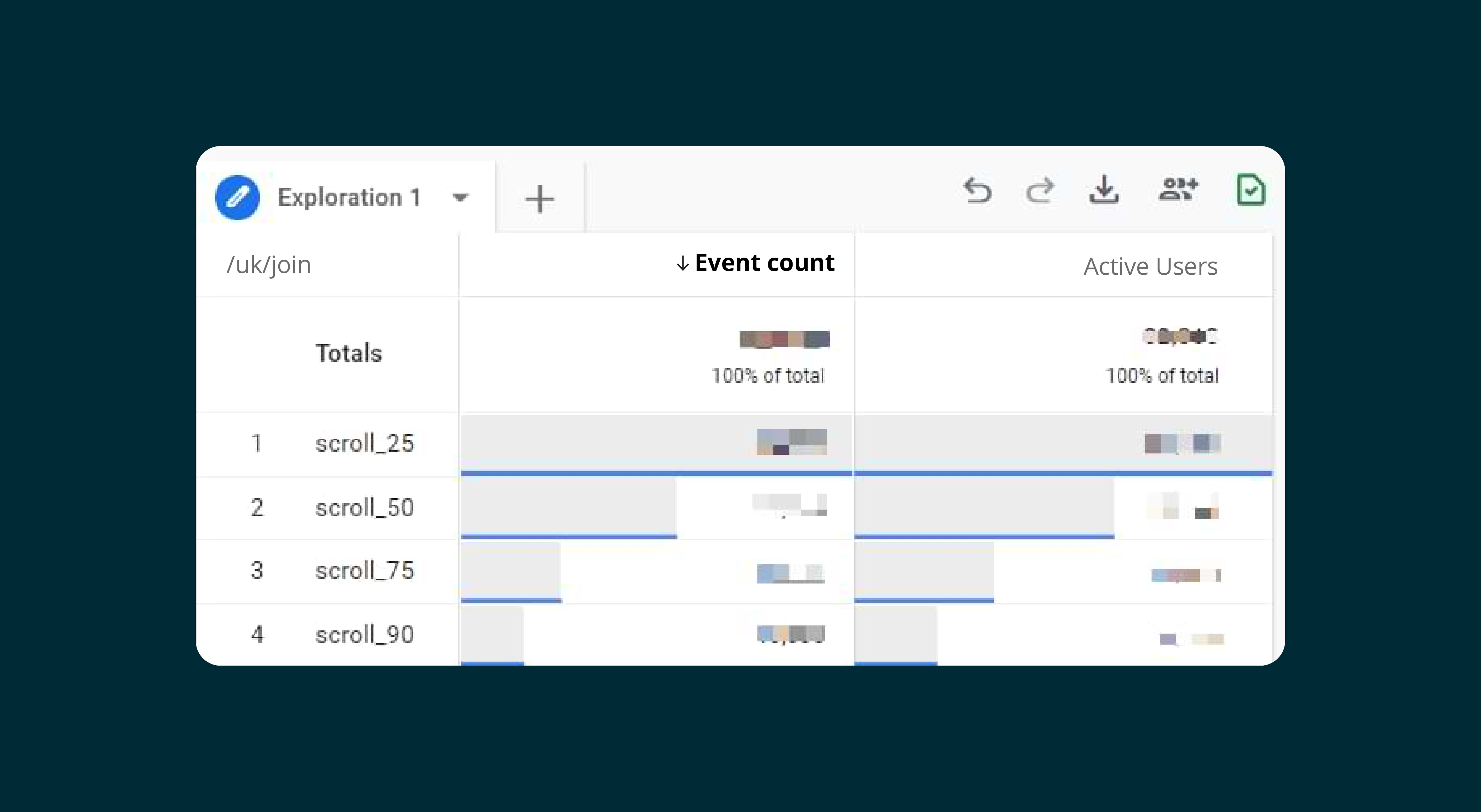Click the Totals row label
Image resolution: width=1481 pixels, height=812 pixels.
pyautogui.click(x=348, y=353)
